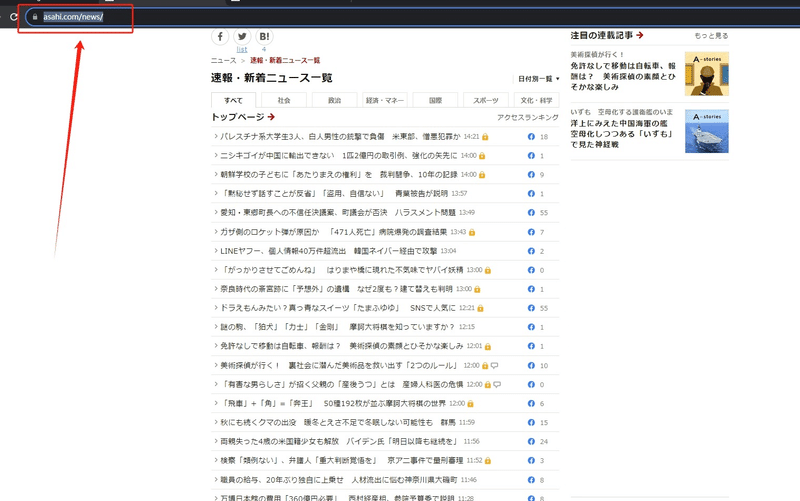Click もっと見る in featured series
The image size is (800, 501).
click(711, 36)
